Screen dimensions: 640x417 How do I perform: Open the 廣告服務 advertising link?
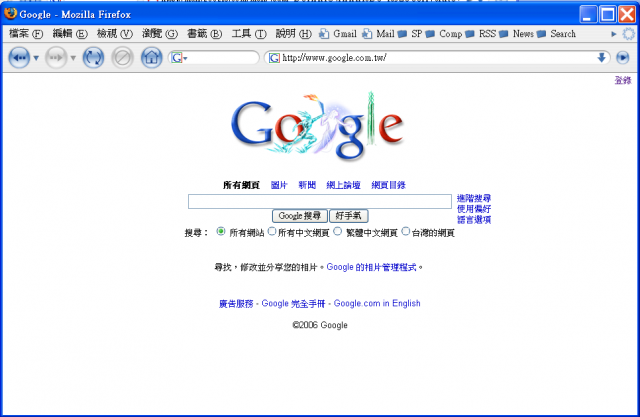point(236,304)
